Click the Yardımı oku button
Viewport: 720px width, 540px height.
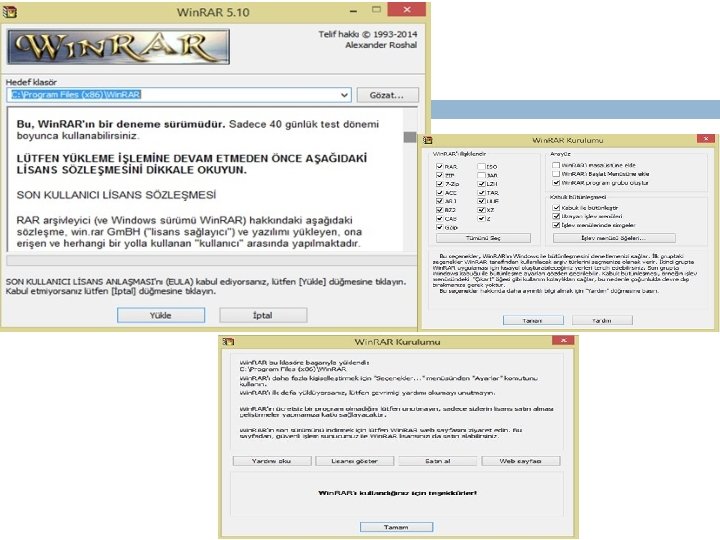point(272,461)
